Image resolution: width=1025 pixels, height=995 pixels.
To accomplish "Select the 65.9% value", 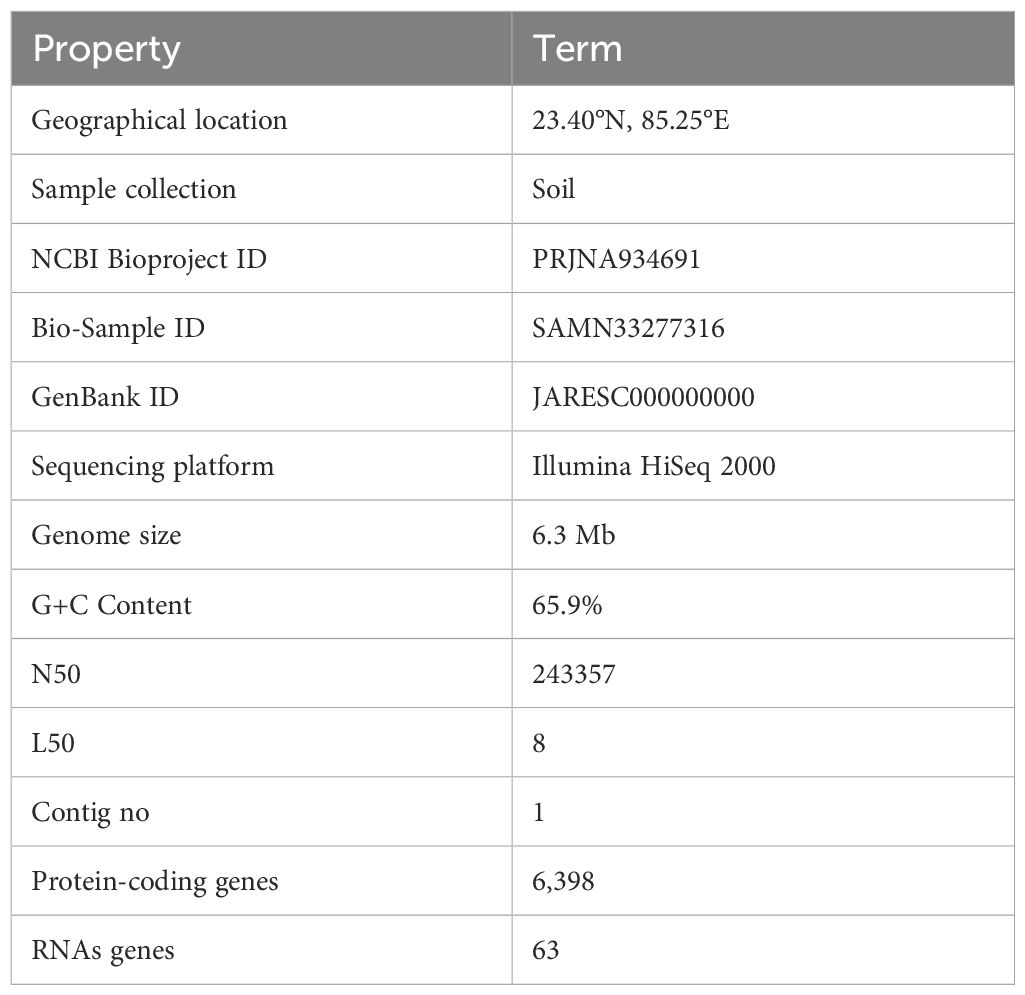I will 567,605.
